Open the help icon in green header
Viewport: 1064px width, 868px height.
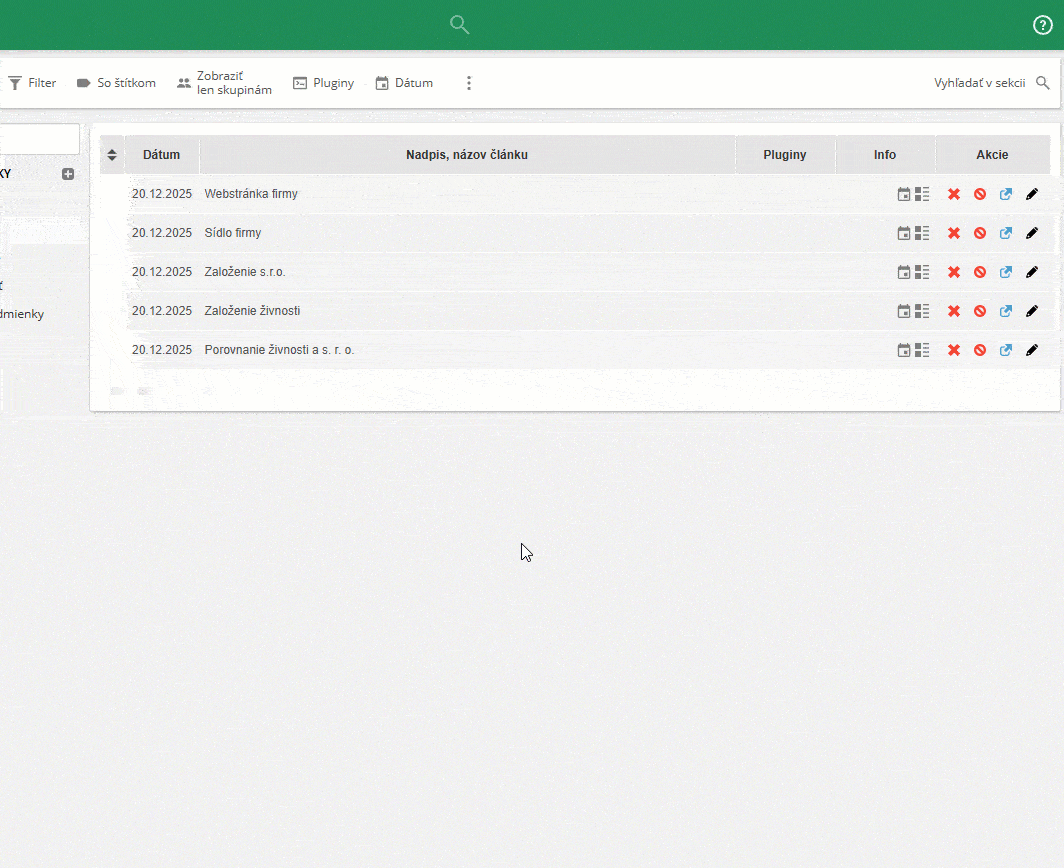[1042, 25]
